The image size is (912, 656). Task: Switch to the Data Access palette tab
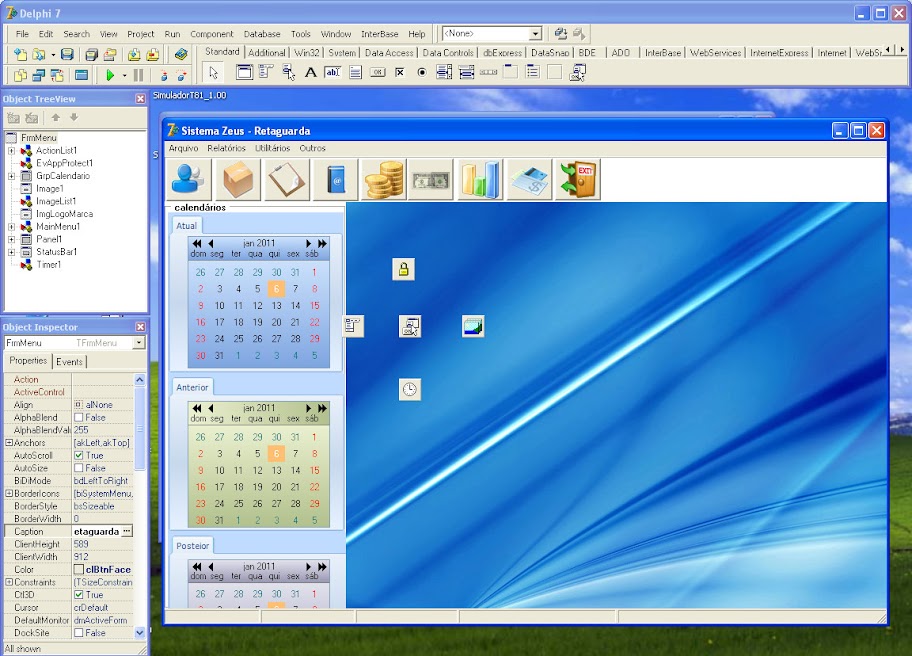[x=389, y=53]
